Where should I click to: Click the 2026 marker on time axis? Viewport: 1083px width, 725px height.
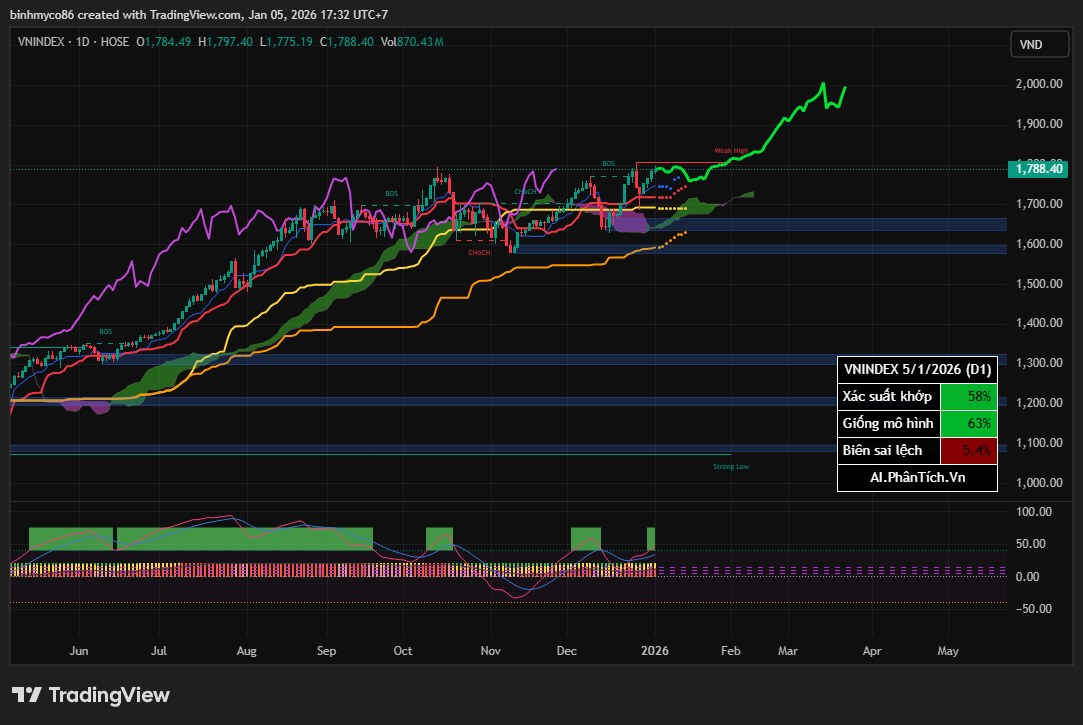(655, 651)
